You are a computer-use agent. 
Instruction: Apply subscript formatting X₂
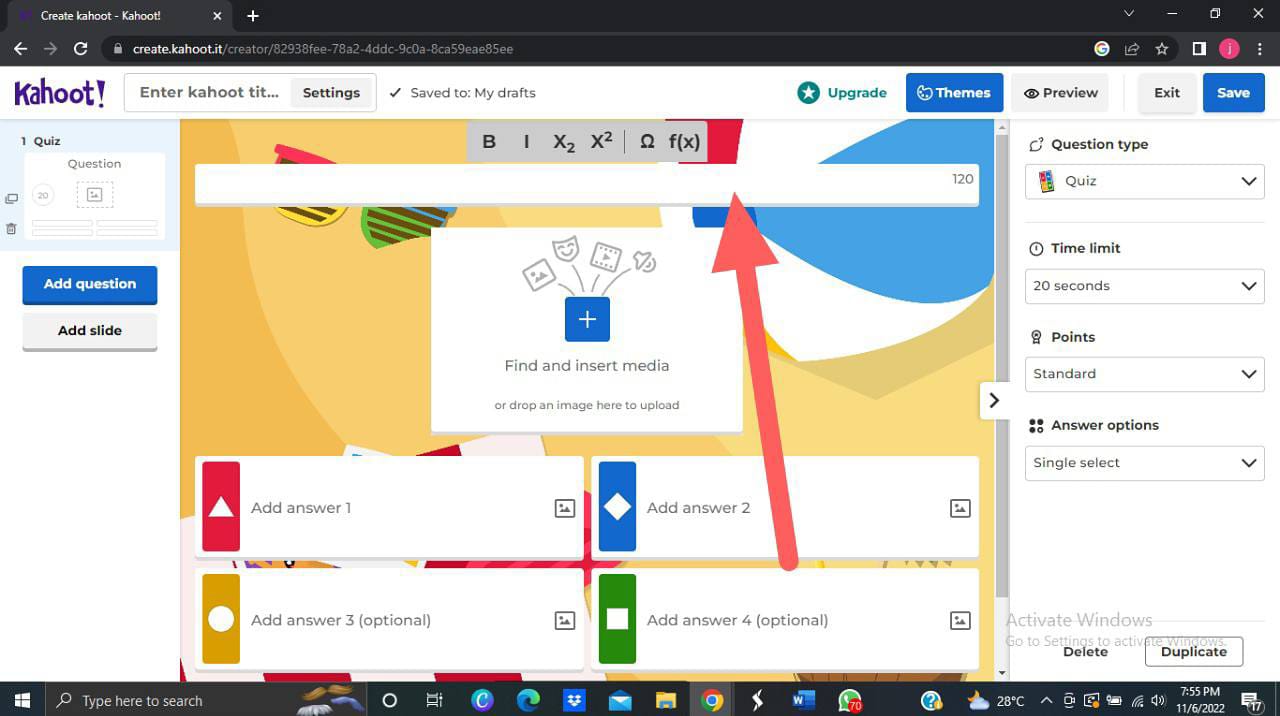564,142
